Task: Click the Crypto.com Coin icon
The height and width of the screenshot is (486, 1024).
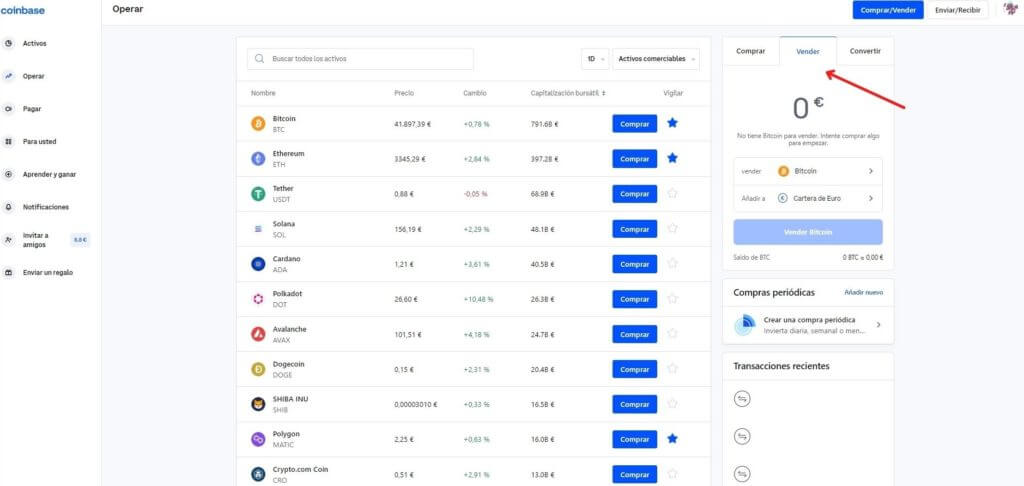Action: 259,474
